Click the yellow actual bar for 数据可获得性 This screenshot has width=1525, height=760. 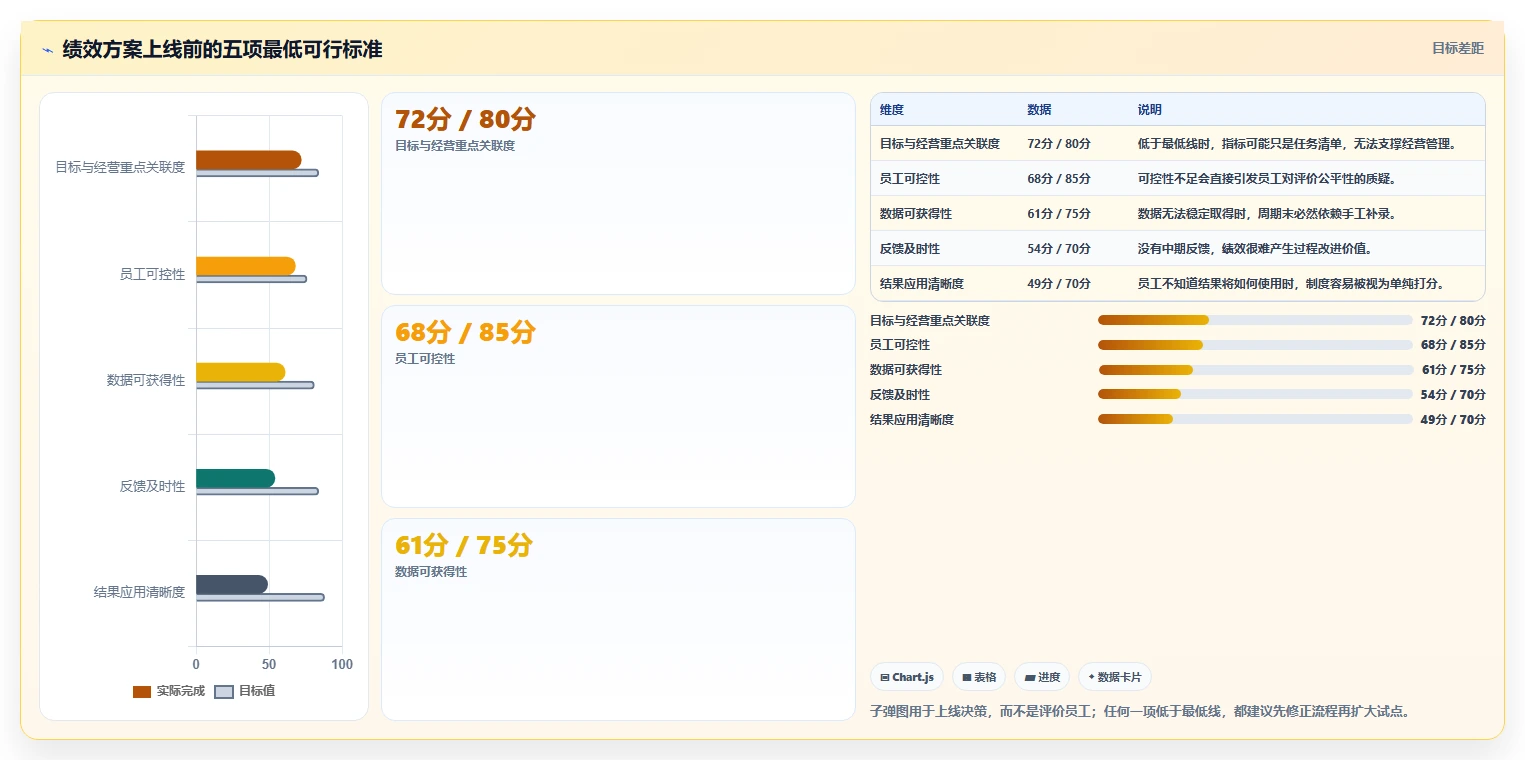point(240,372)
